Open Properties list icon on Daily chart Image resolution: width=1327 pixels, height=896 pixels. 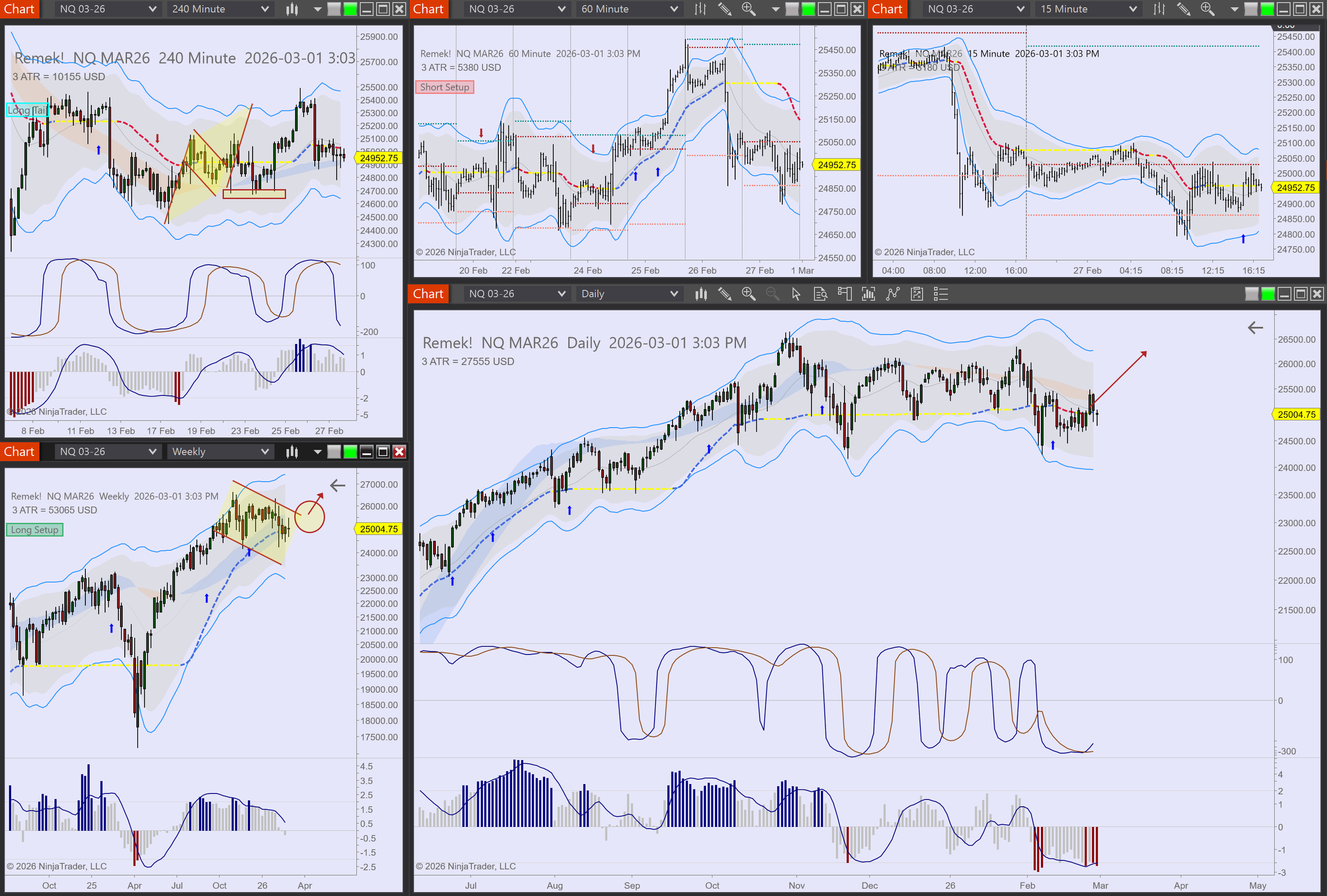pyautogui.click(x=941, y=294)
